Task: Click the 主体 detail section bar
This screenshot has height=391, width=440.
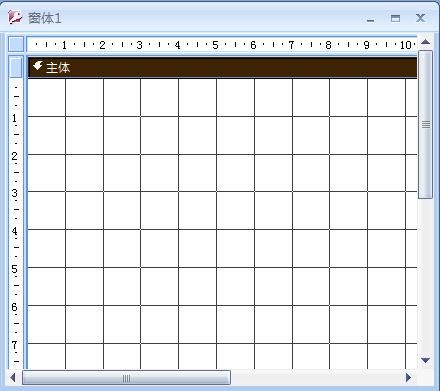Action: point(222,68)
